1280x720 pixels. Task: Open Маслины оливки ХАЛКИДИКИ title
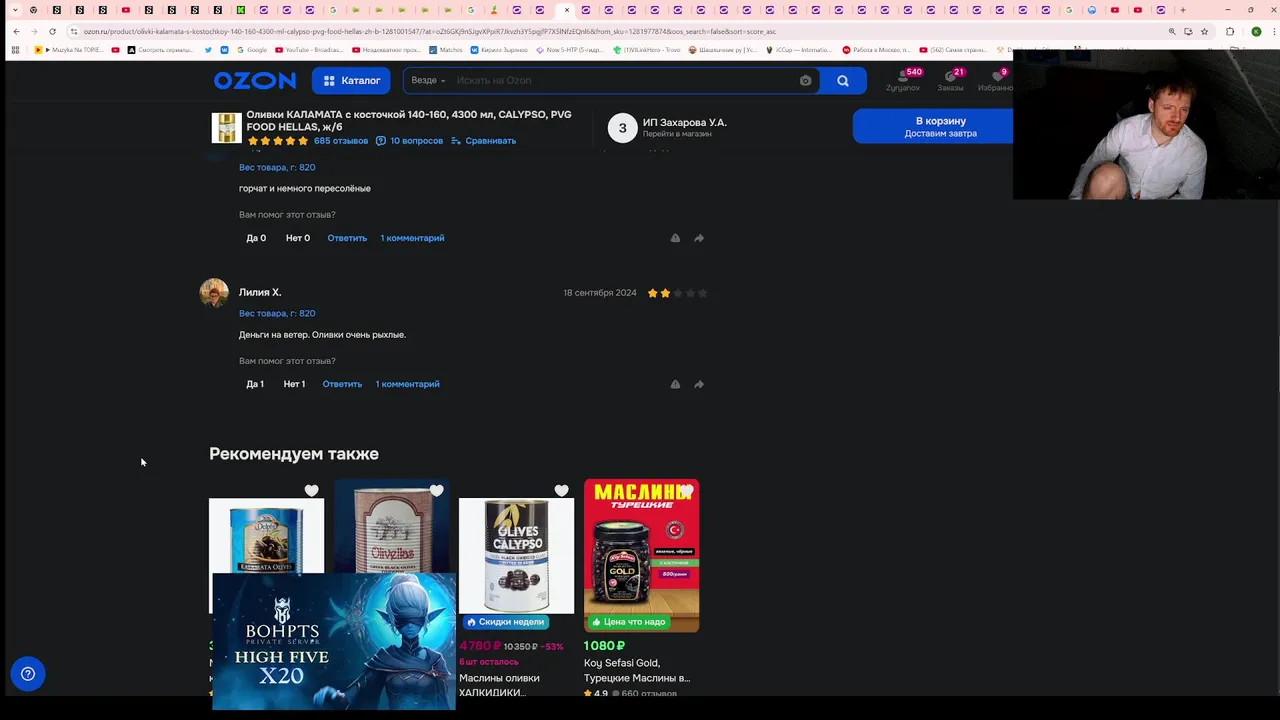point(500,685)
